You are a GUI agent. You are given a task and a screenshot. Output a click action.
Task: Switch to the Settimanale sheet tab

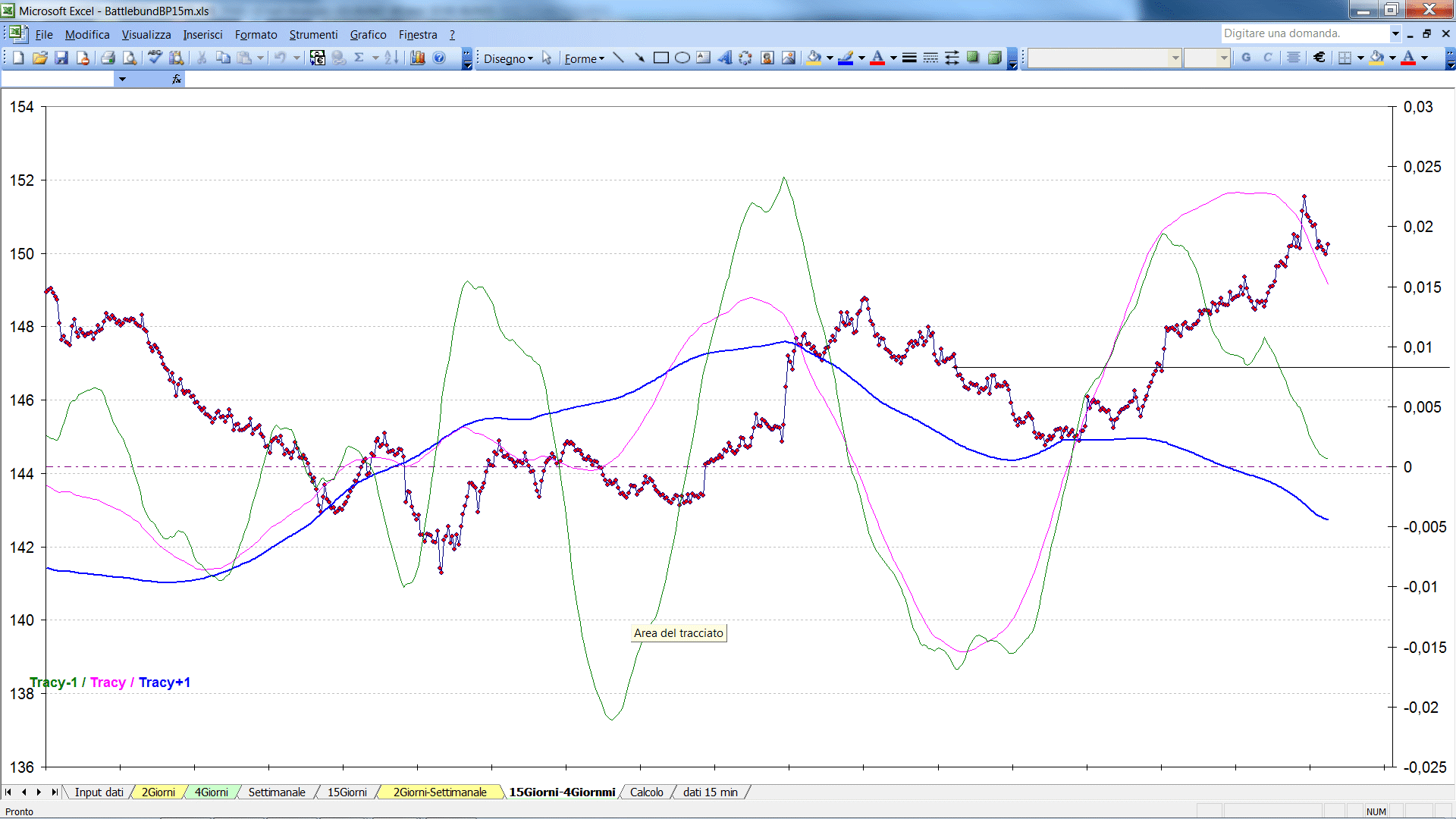pos(277,792)
